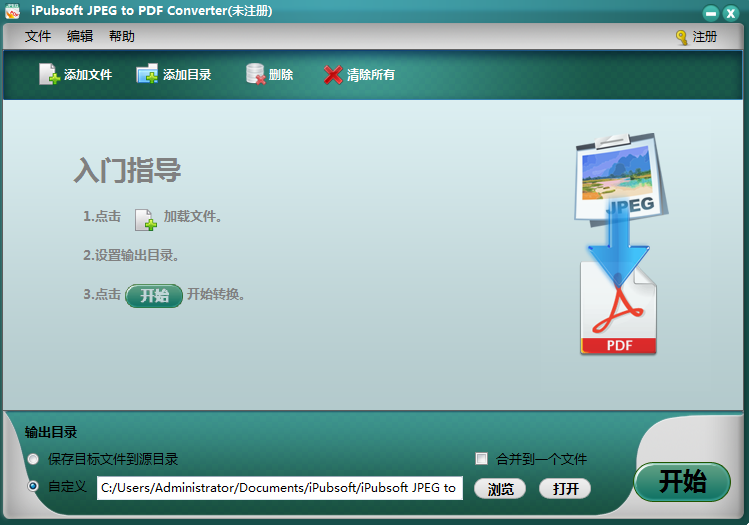Enable 合并到一个文件 checkbox
This screenshot has height=525, width=749.
[x=482, y=459]
